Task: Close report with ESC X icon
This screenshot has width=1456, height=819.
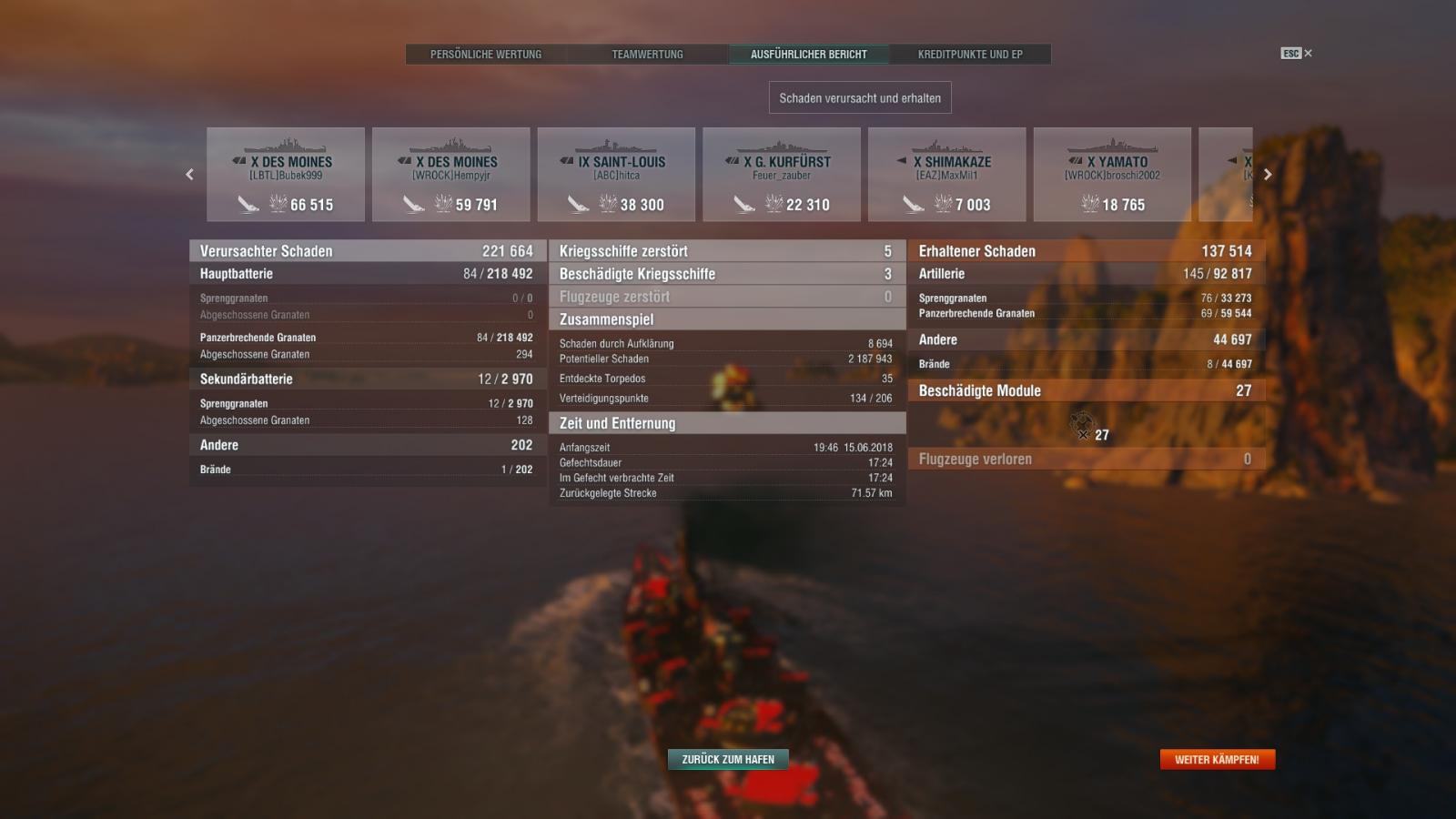Action: 1297,54
